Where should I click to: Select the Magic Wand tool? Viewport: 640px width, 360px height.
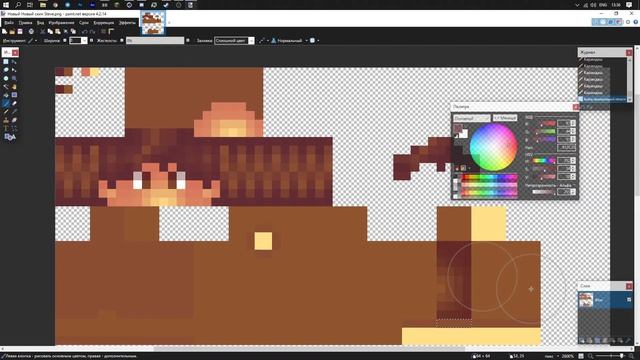pos(6,87)
